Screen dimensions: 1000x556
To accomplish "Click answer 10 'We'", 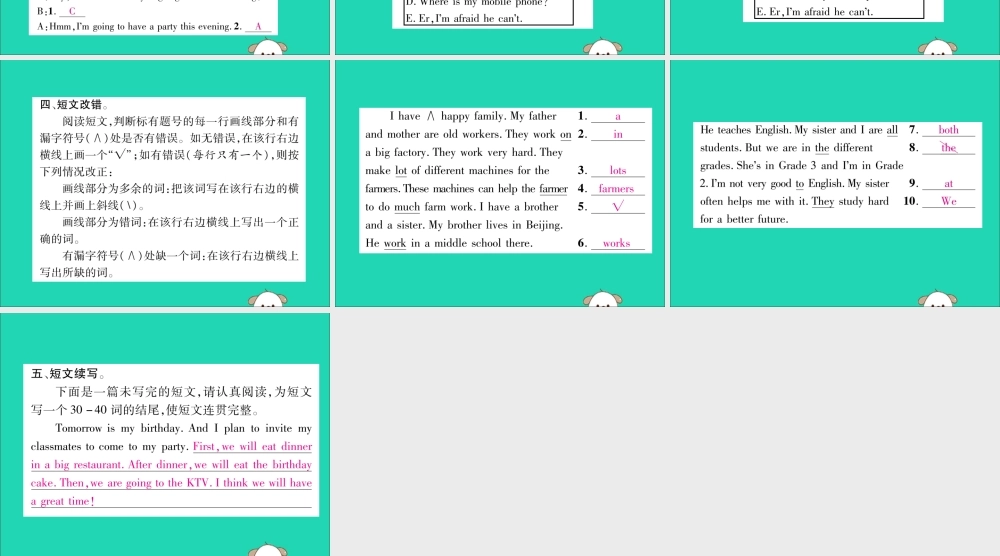I will (948, 201).
